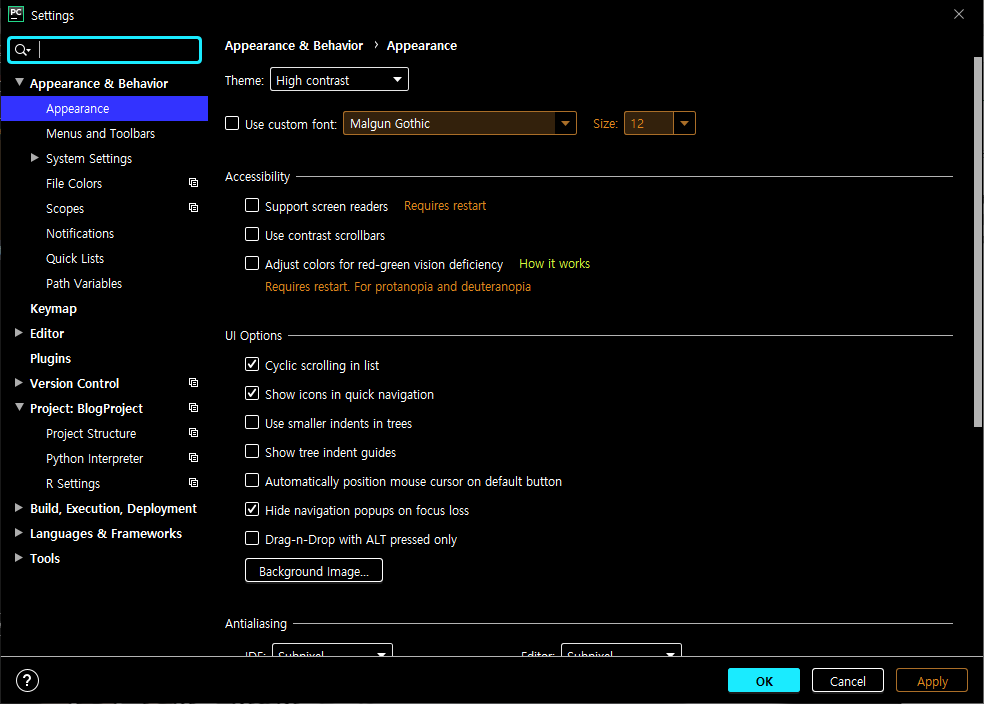Click project-level icon next to File Colors
984x704 pixels.
pos(193,183)
